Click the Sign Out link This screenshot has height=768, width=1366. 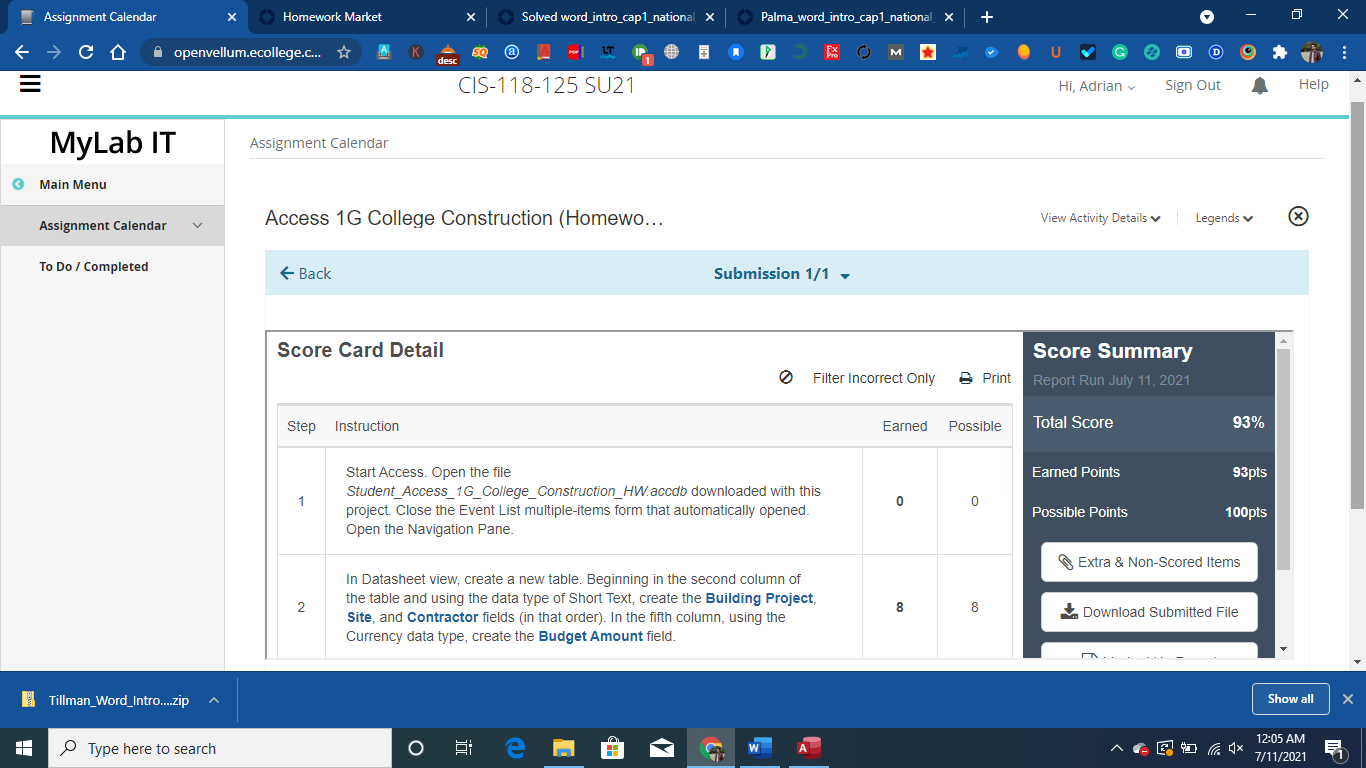(x=1193, y=85)
